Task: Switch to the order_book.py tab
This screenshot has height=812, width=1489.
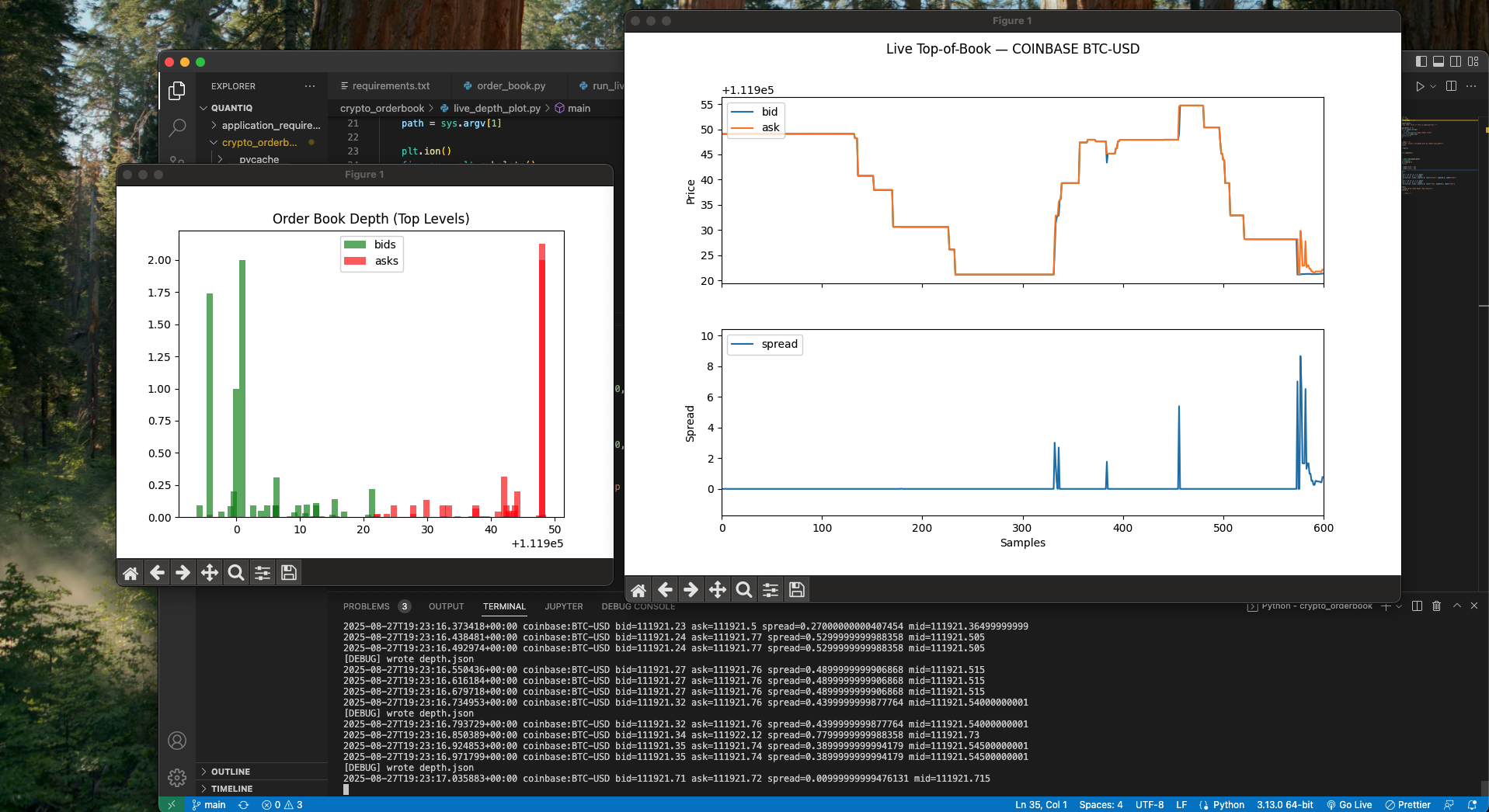Action: pos(510,86)
